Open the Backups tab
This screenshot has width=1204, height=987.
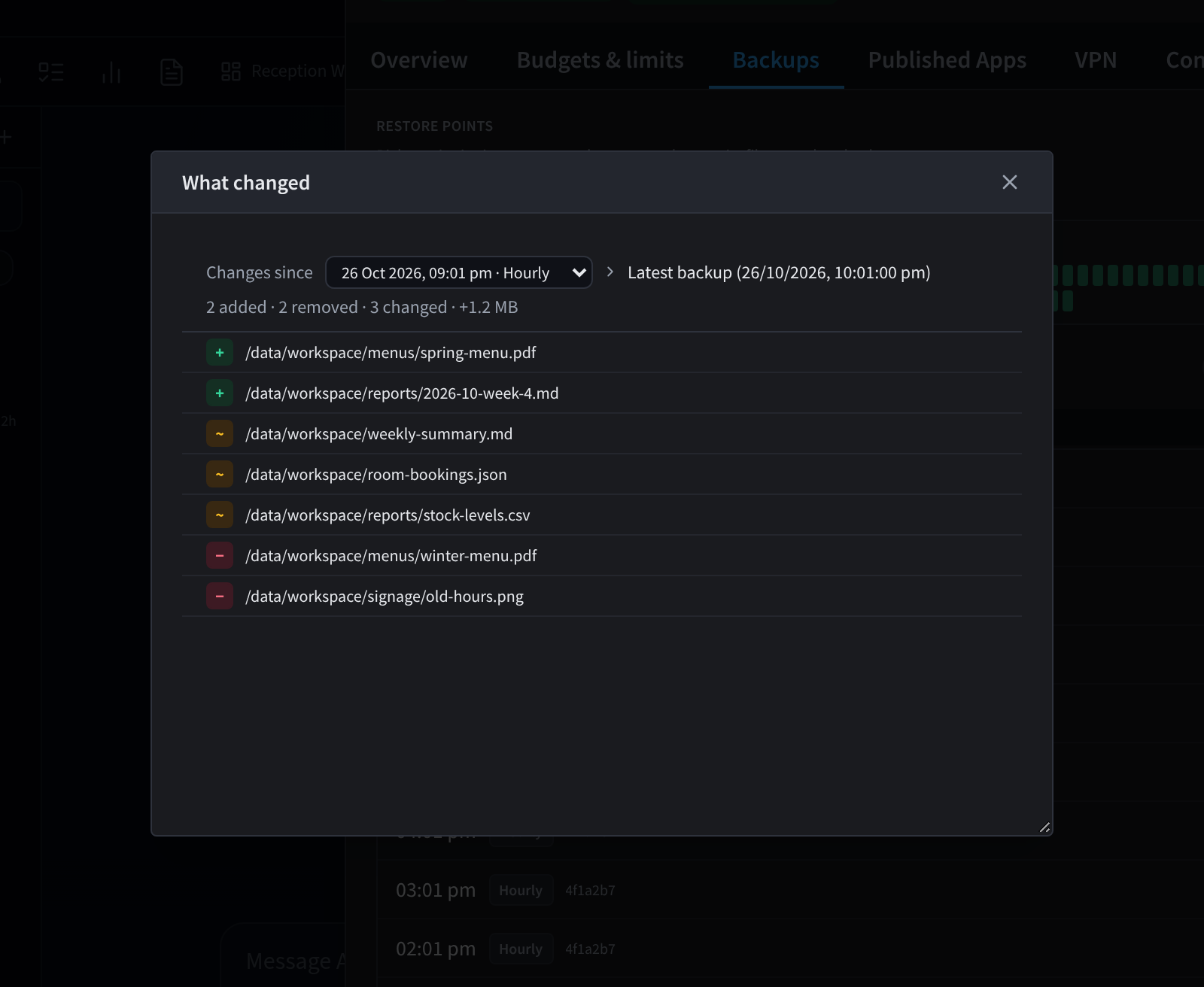tap(776, 60)
